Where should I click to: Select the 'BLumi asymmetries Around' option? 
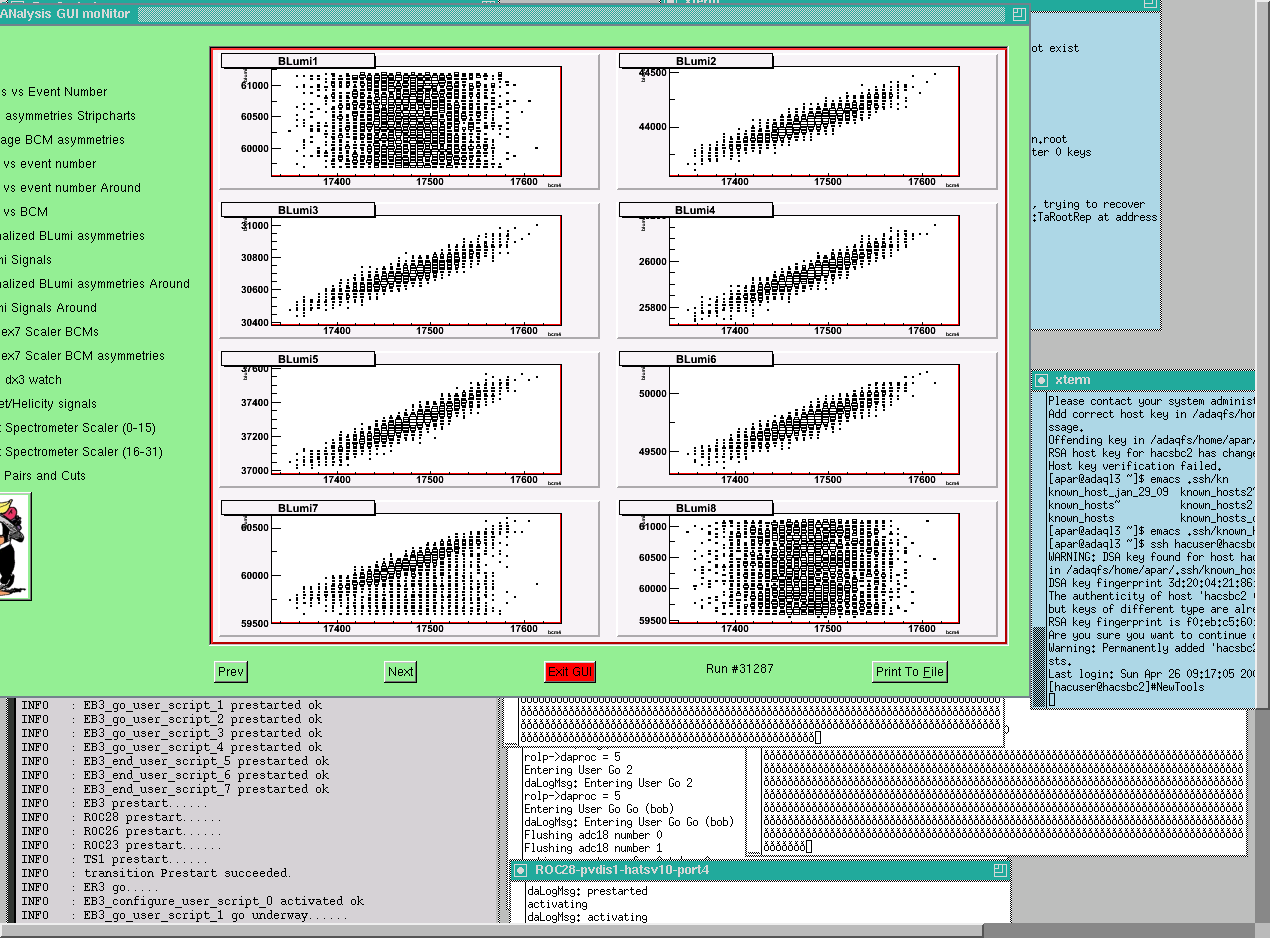95,284
